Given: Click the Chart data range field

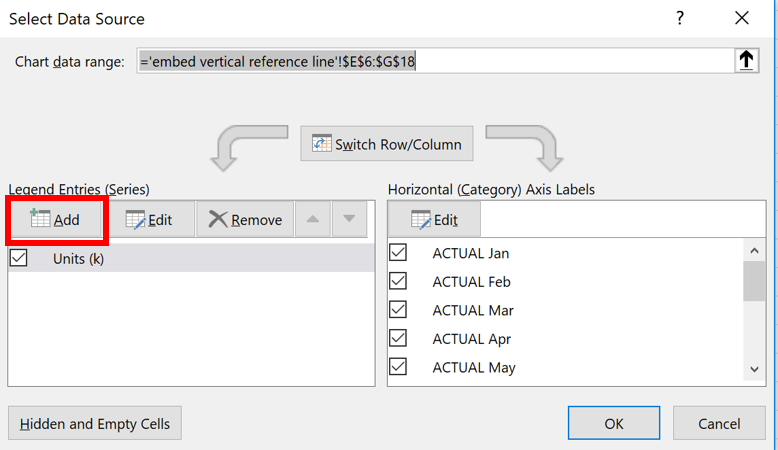Looking at the screenshot, I should 435,61.
